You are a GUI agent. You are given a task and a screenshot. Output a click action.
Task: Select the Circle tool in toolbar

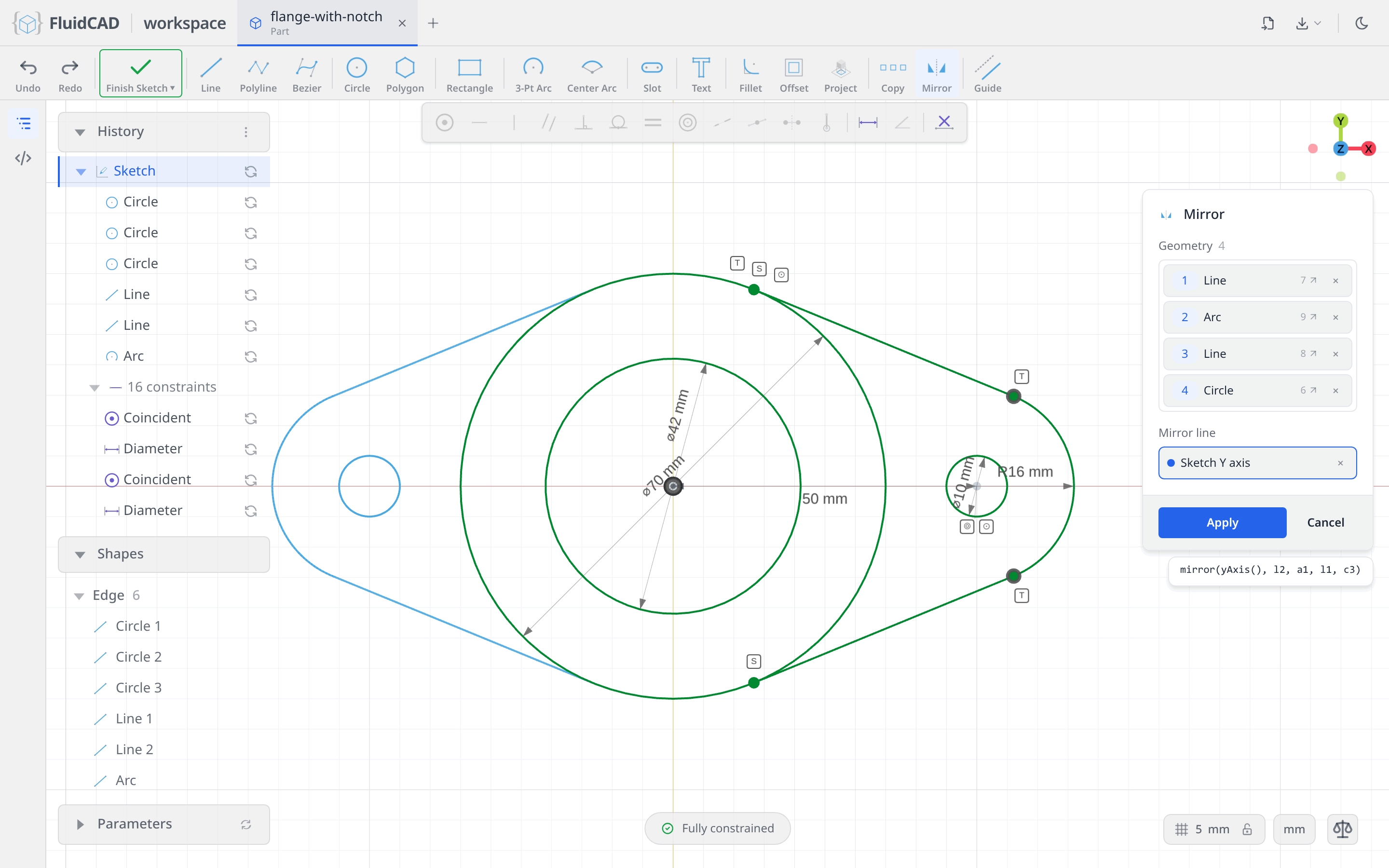tap(356, 75)
